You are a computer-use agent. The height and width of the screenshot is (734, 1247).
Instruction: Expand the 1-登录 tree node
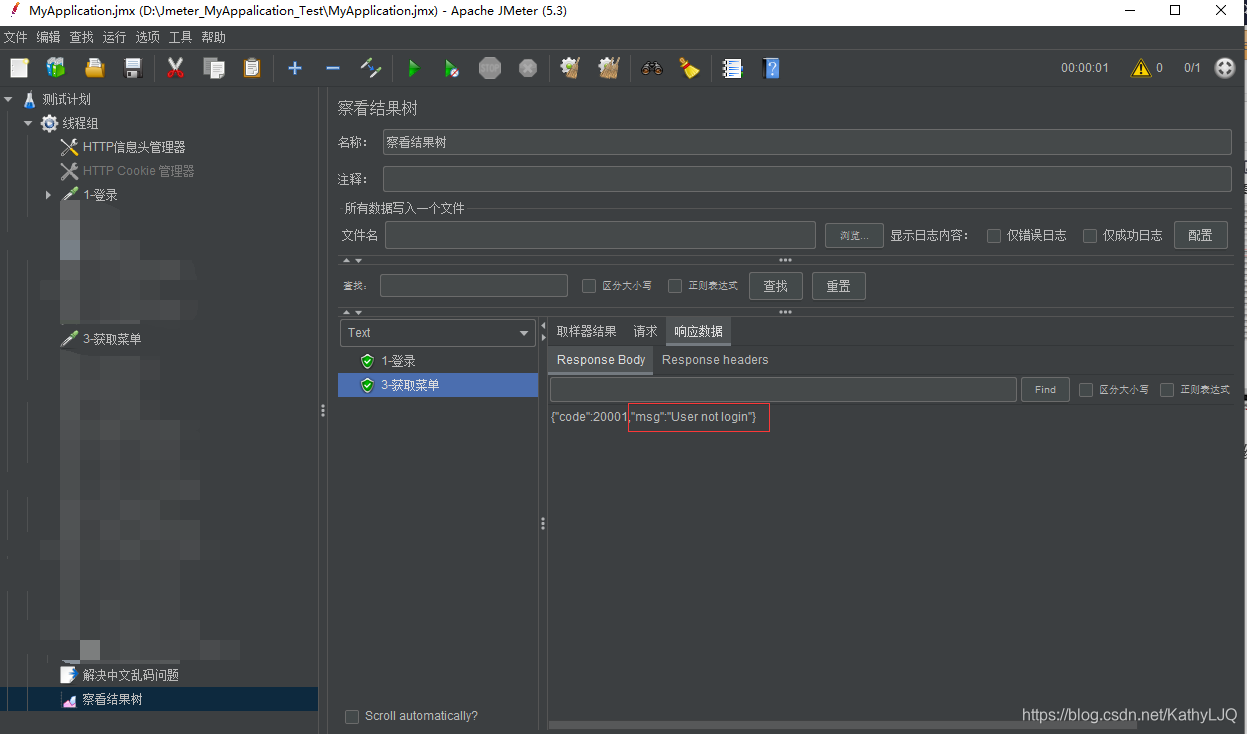click(48, 195)
